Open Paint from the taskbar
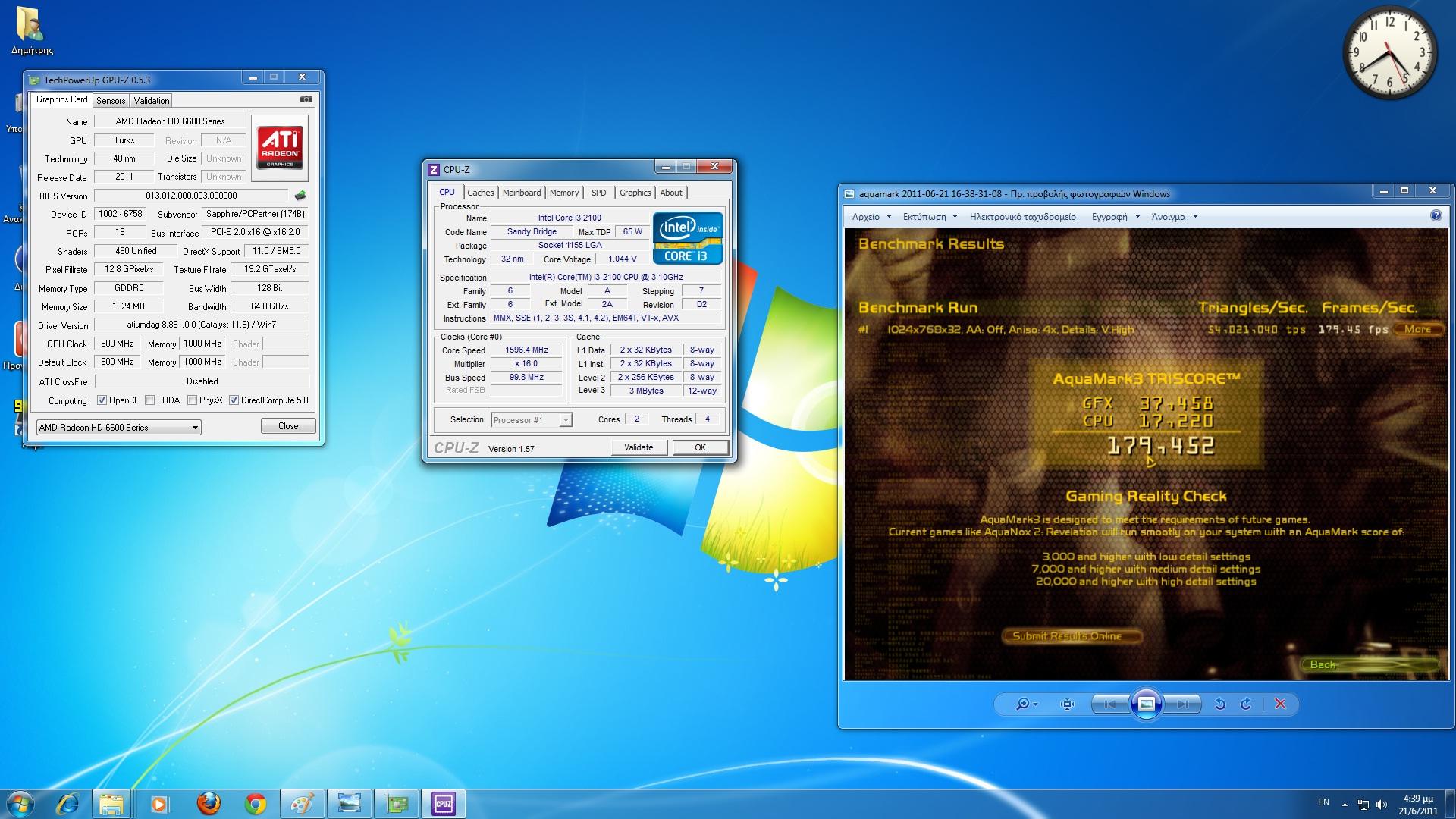Image resolution: width=1456 pixels, height=819 pixels. point(303,804)
